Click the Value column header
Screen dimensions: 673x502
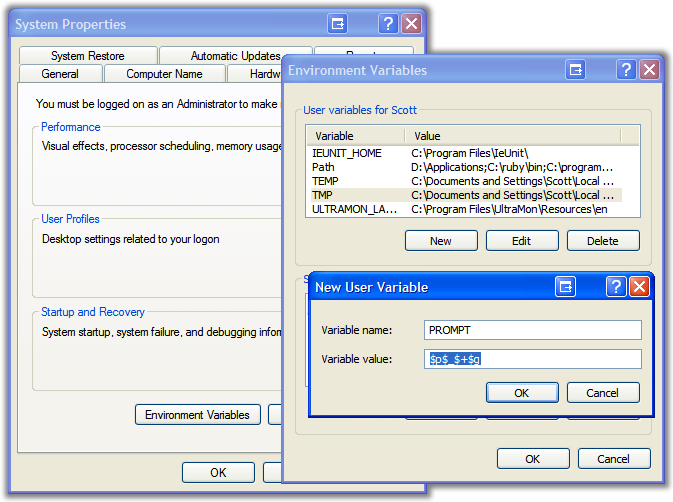click(x=512, y=136)
